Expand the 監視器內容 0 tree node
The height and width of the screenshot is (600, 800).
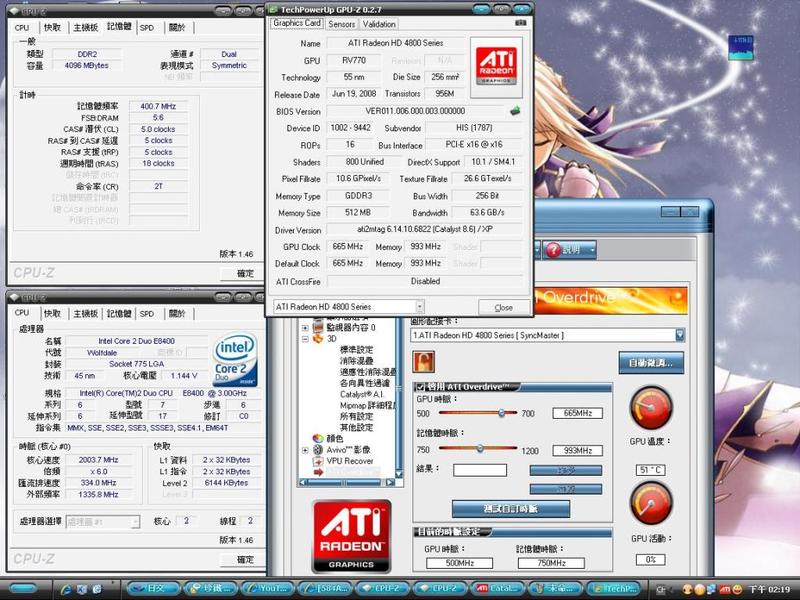pyautogui.click(x=305, y=328)
